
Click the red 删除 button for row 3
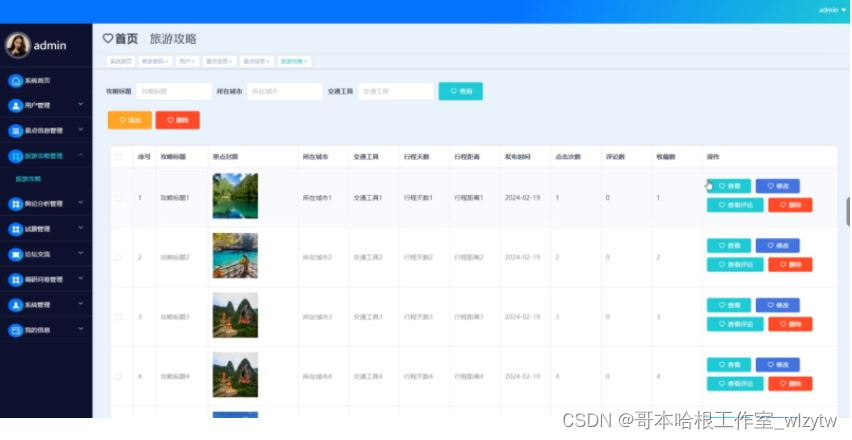[x=791, y=324]
